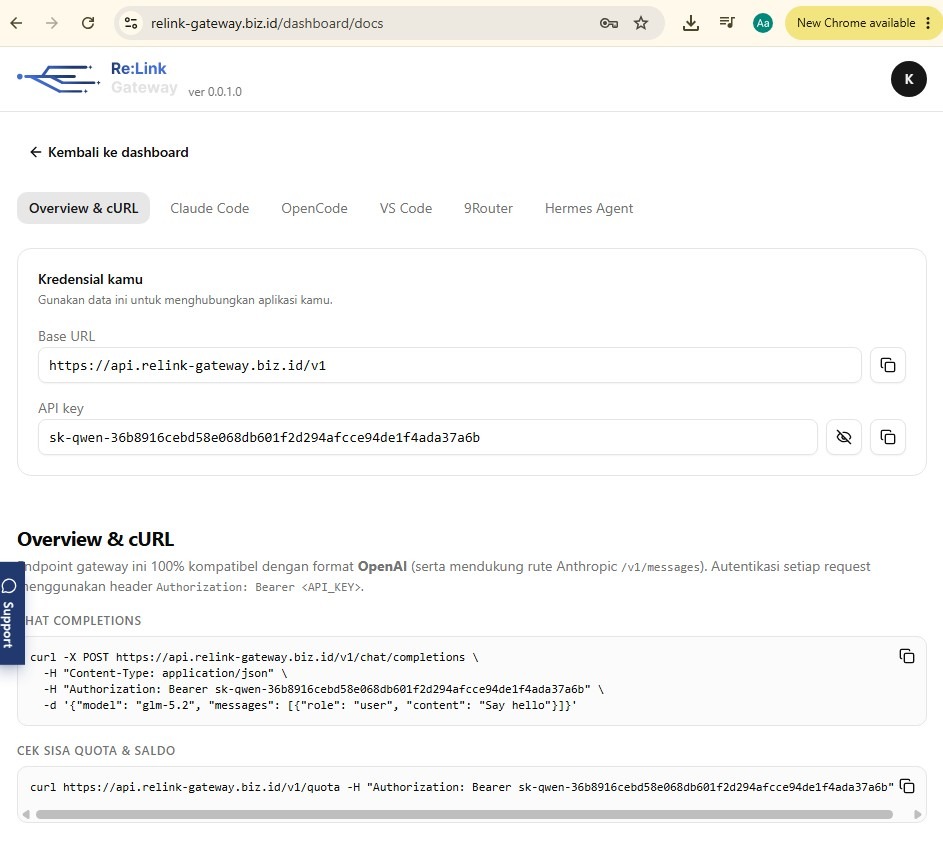943x848 pixels.
Task: Open the K user avatar menu
Action: pos(908,79)
